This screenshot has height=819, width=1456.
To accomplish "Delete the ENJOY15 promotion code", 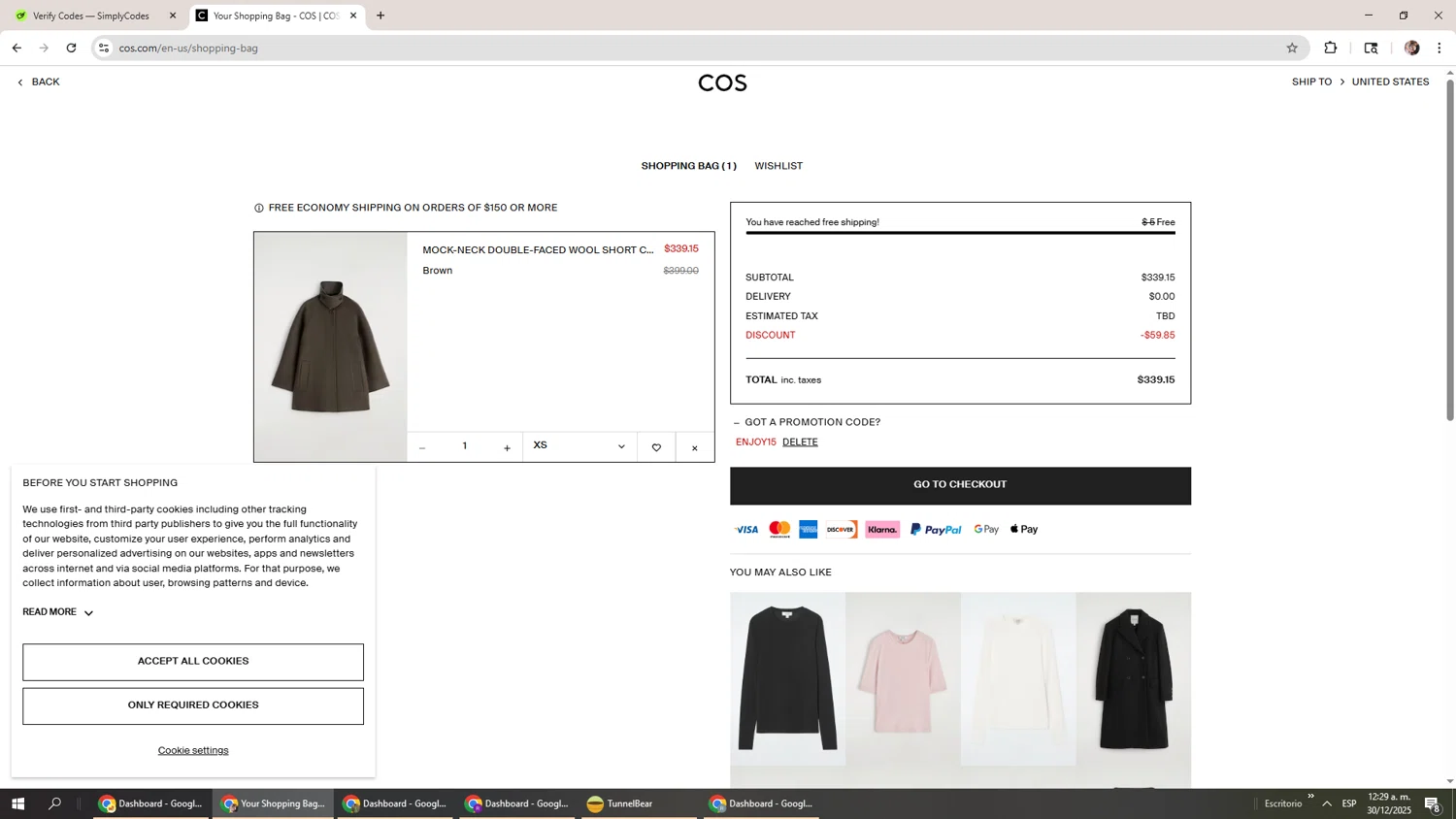I will 800,442.
